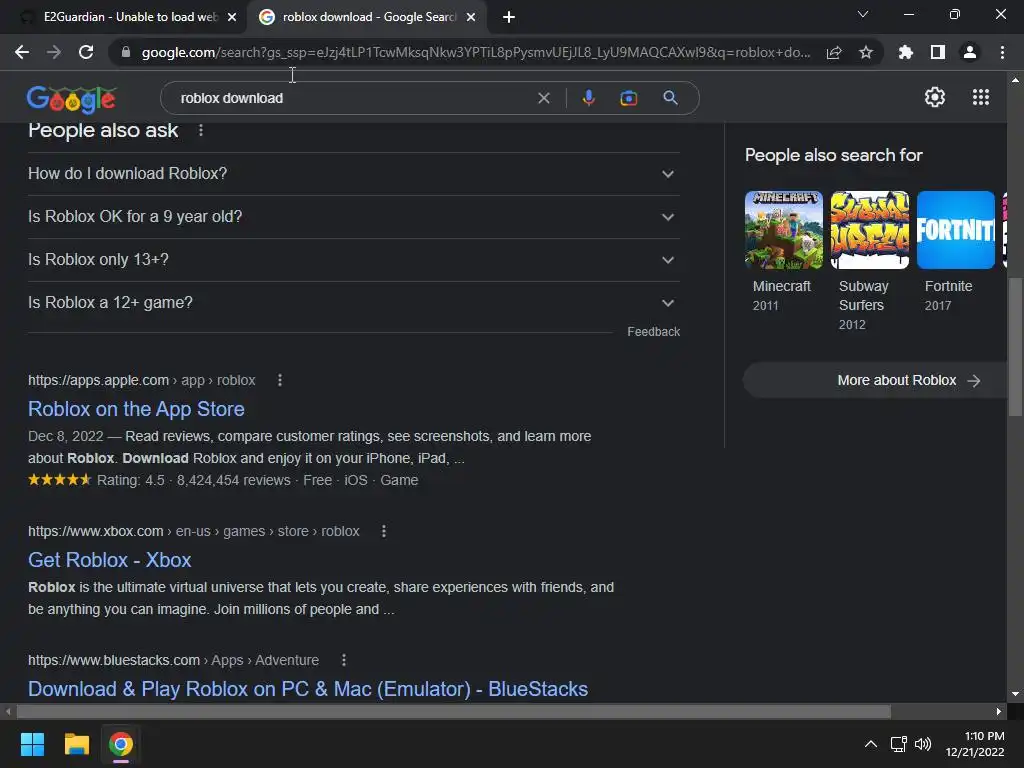This screenshot has width=1024, height=768.
Task: Open People also ask options menu
Action: click(x=201, y=130)
